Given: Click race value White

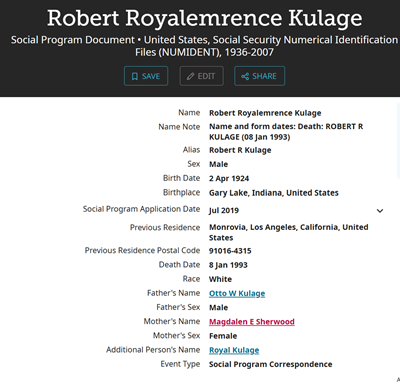Looking at the screenshot, I should click(x=220, y=279).
